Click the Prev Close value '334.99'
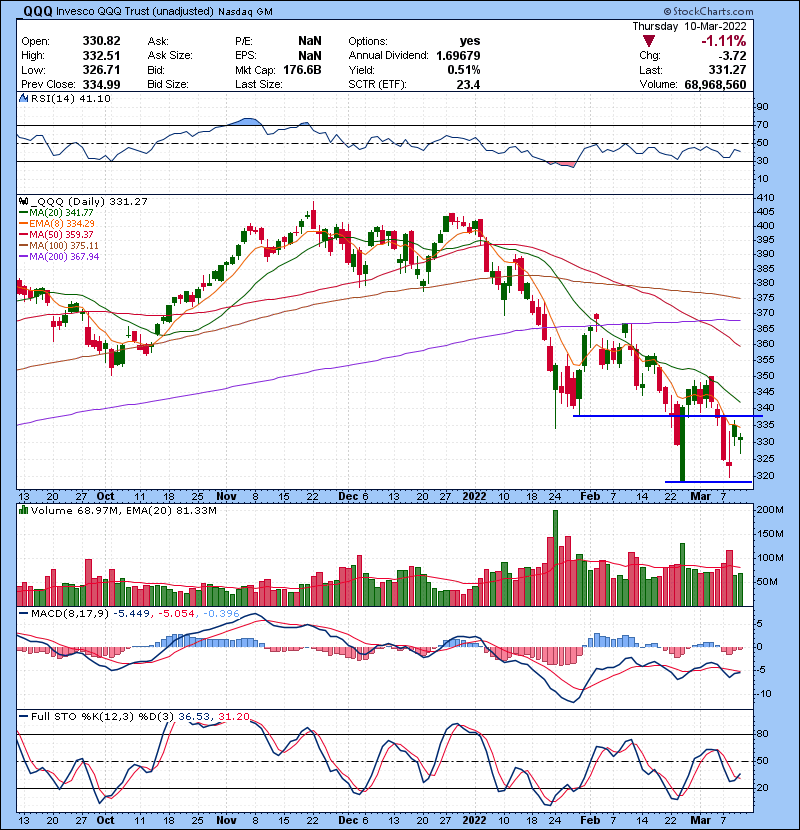The image size is (800, 830). pos(101,85)
